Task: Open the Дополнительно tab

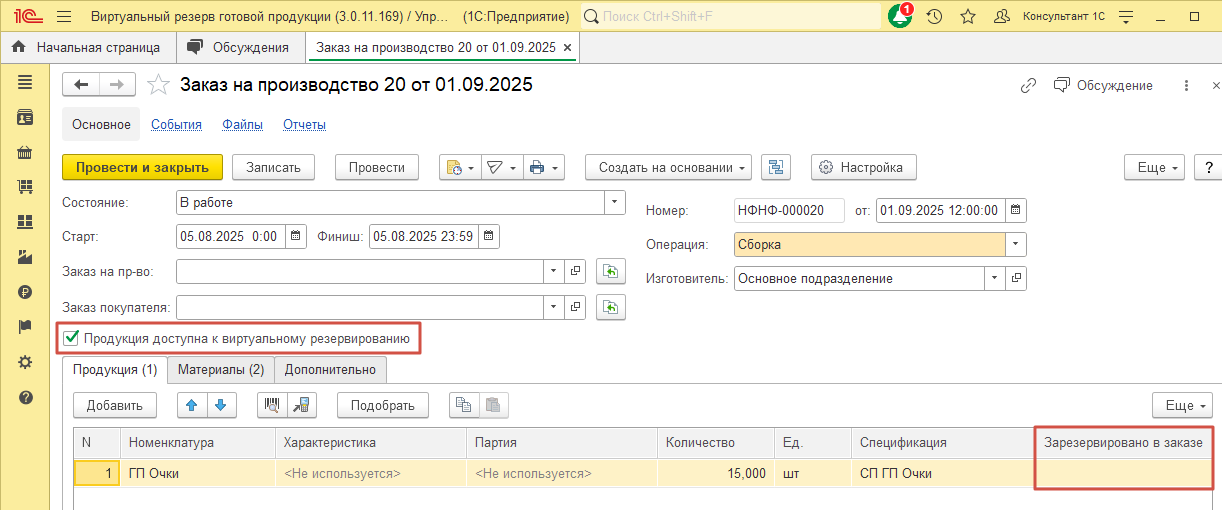Action: (x=330, y=370)
